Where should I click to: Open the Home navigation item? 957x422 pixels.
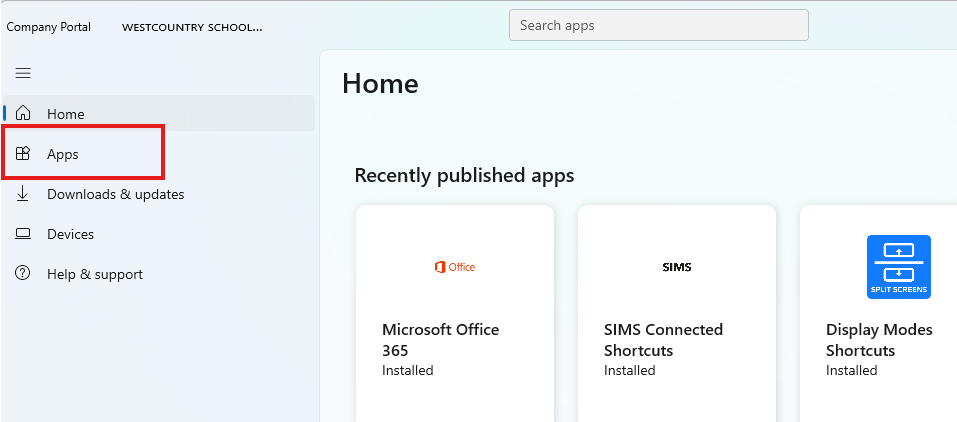66,114
